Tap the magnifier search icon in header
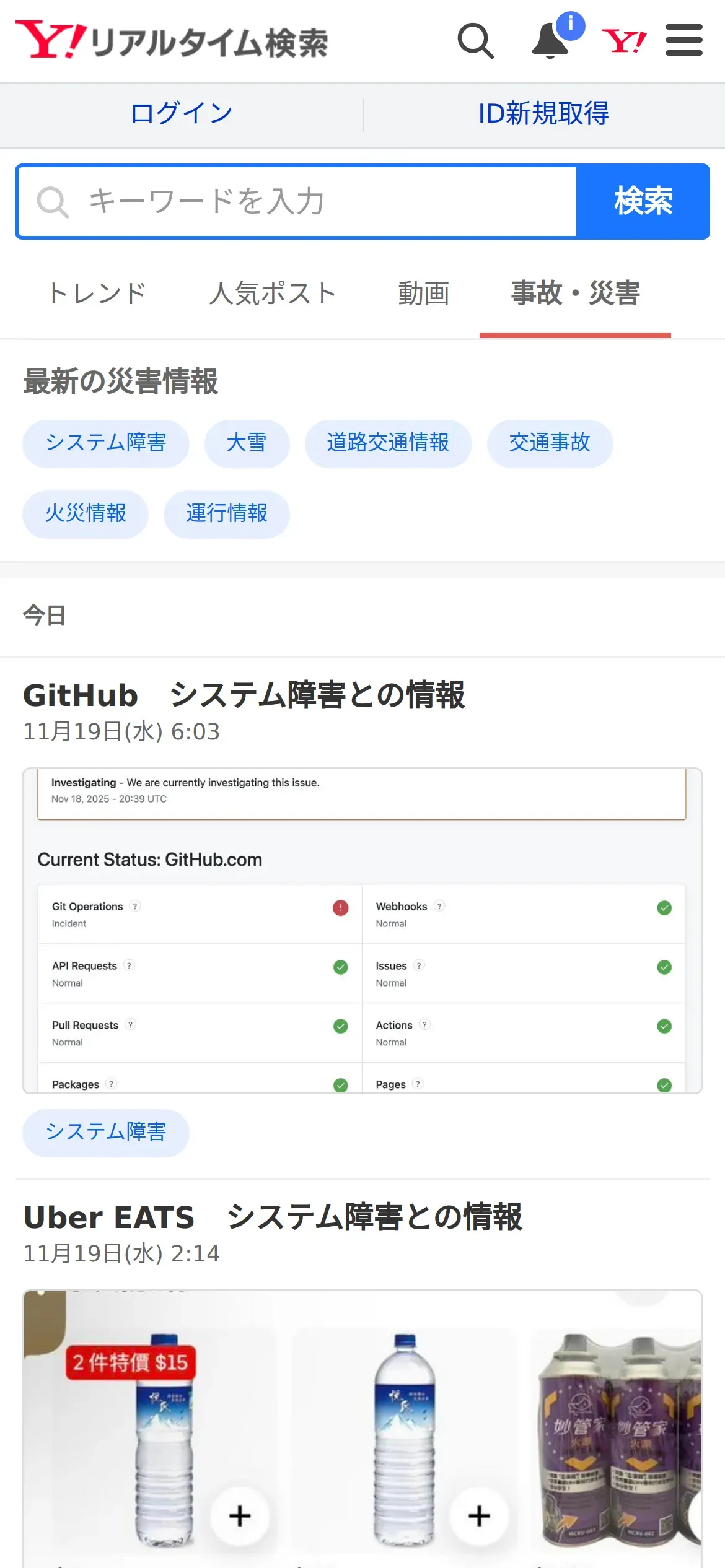725x1568 pixels. pyautogui.click(x=475, y=41)
